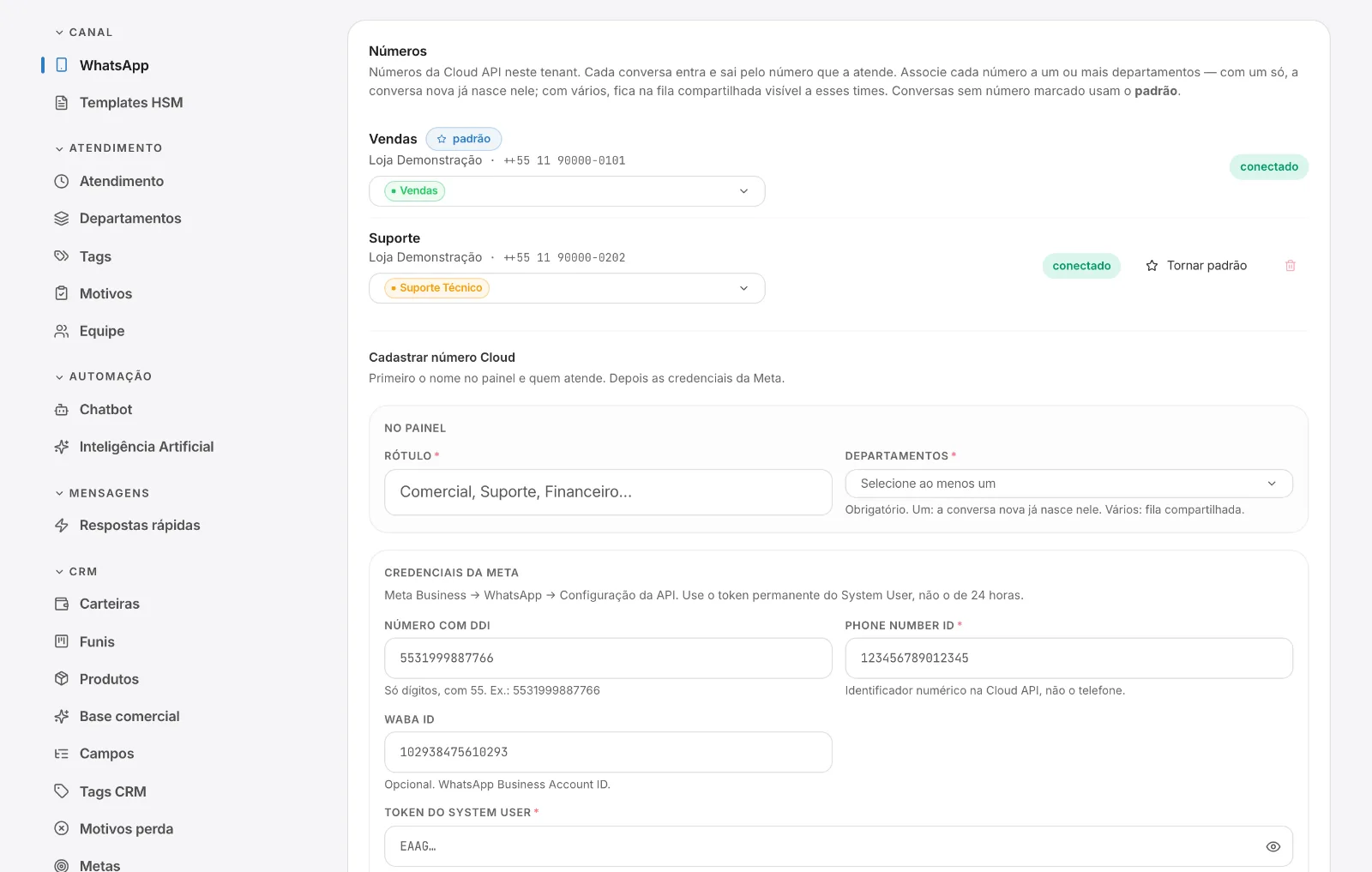
Task: Collapse the MENSAGENS sidebar section
Action: 102,493
